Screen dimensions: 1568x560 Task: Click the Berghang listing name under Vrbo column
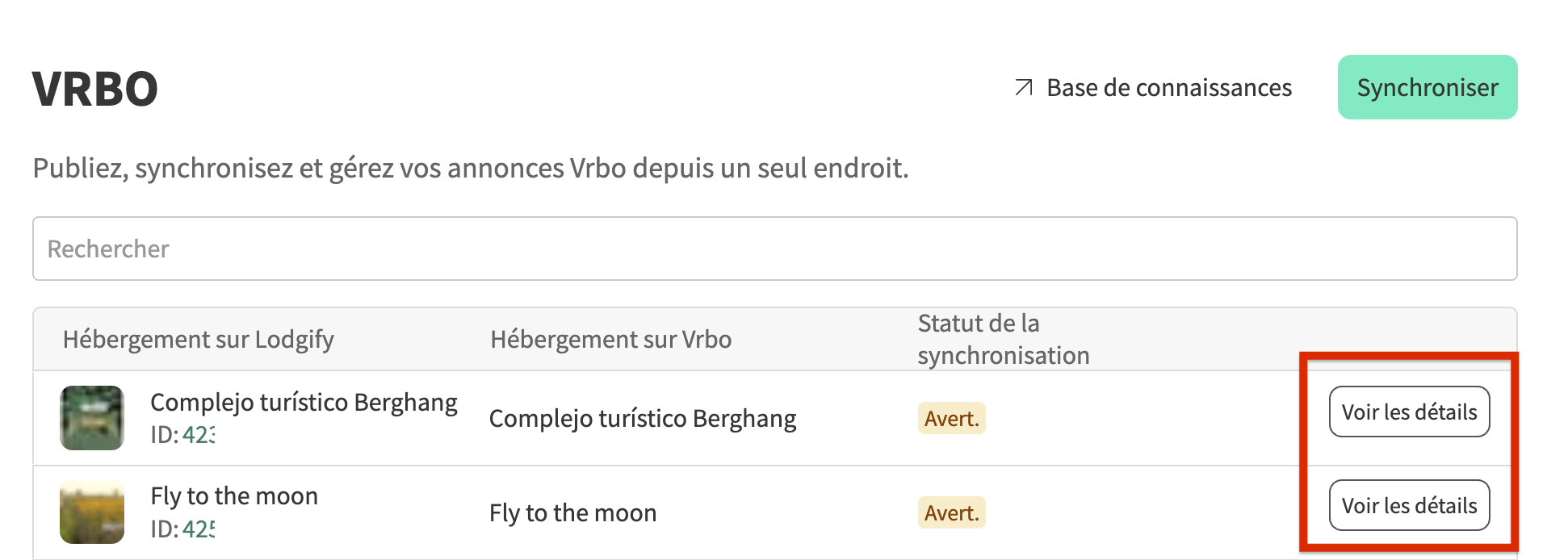642,419
